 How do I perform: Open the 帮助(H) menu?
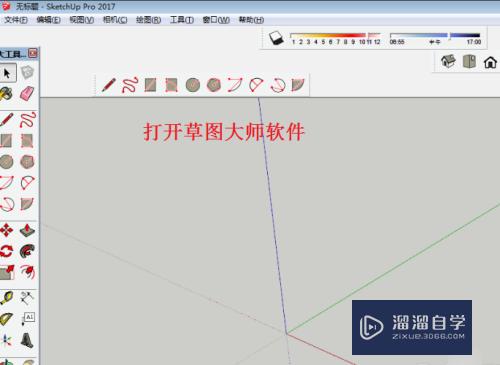pyautogui.click(x=251, y=20)
